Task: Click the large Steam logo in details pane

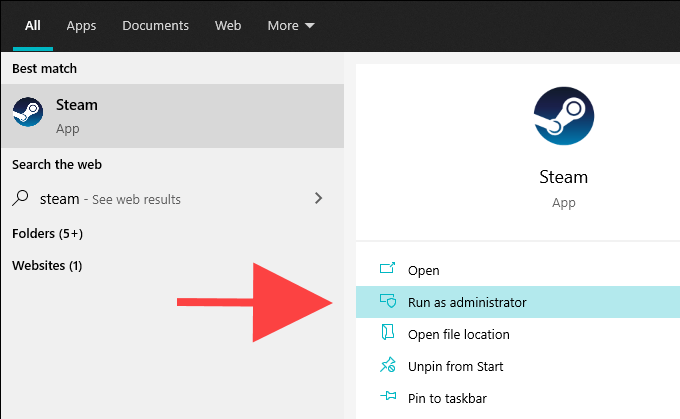Action: coord(564,115)
